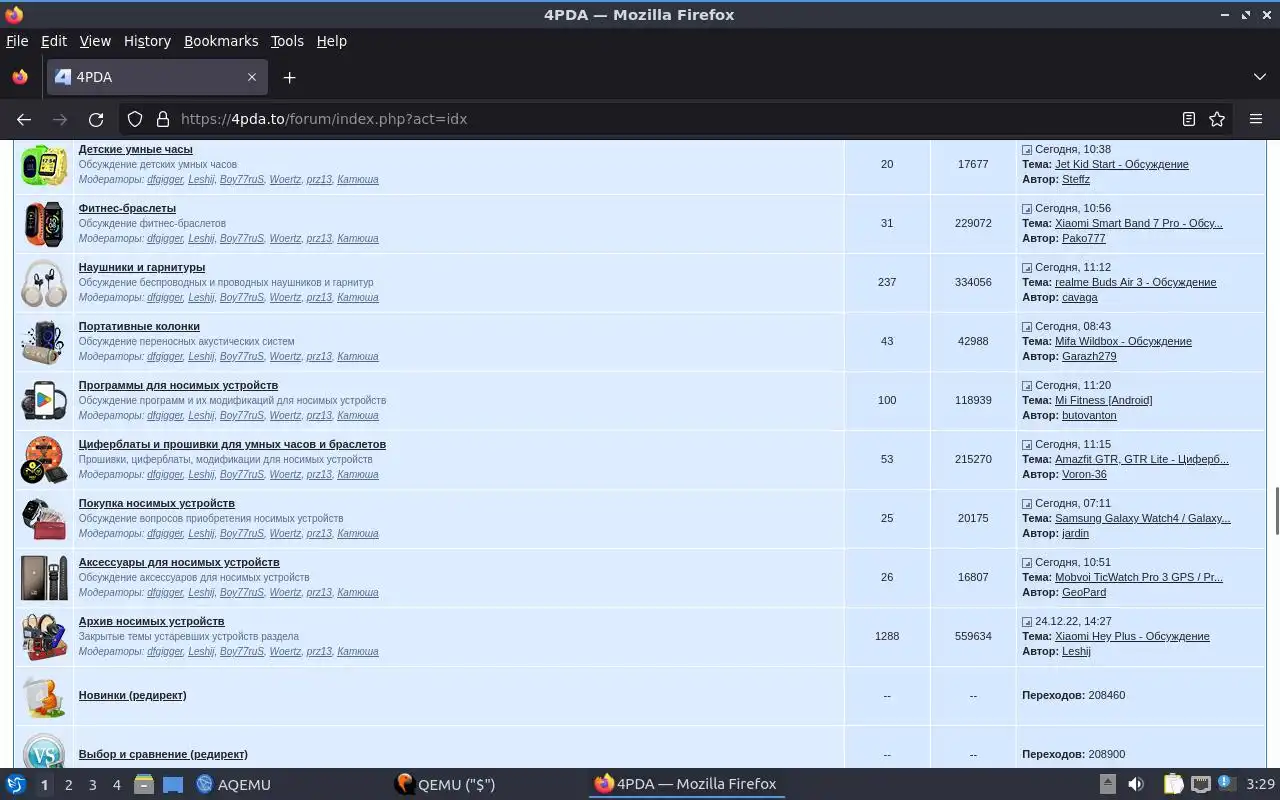Open Firefox hamburger application menu
This screenshot has height=800, width=1280.
point(1256,119)
